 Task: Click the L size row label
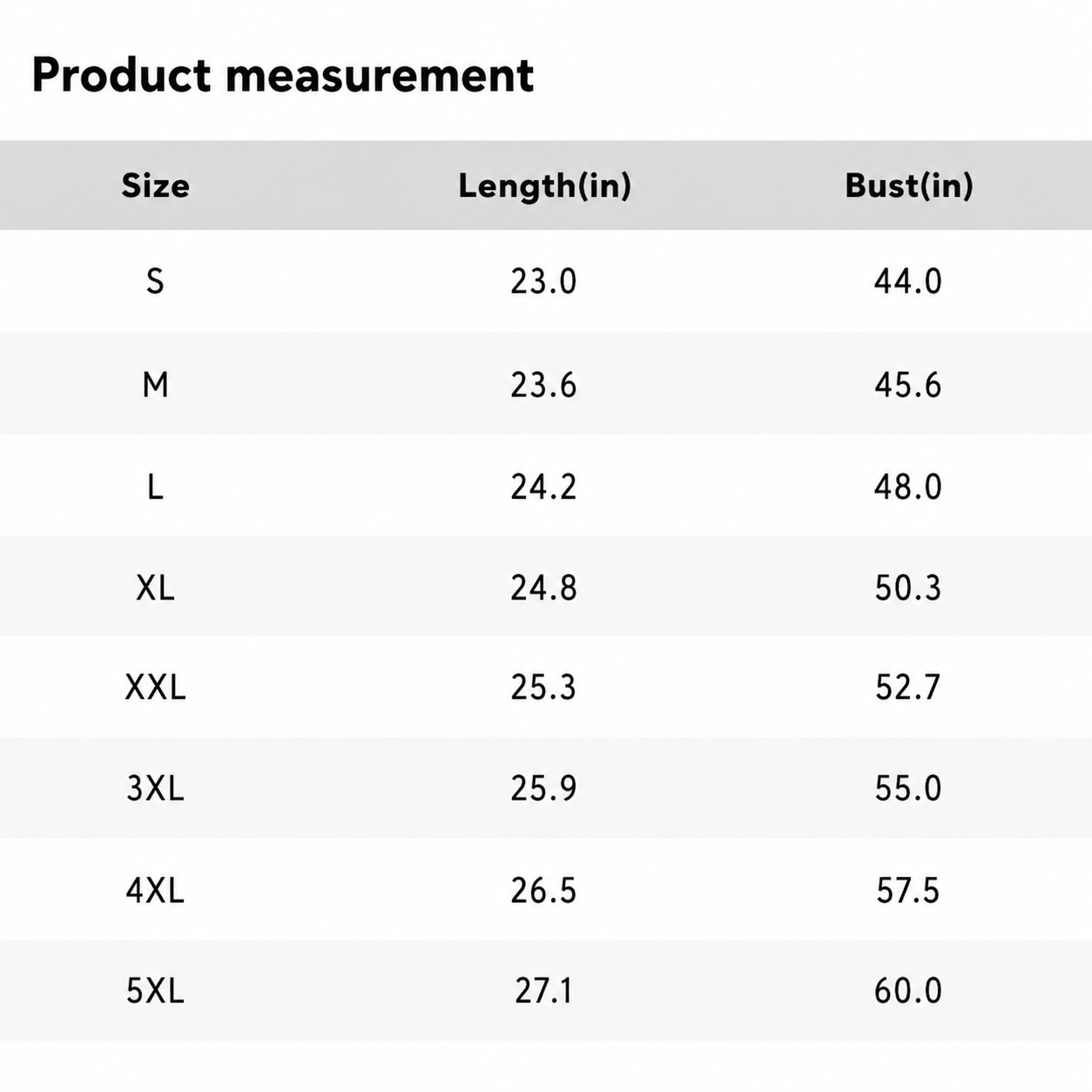[x=155, y=486]
